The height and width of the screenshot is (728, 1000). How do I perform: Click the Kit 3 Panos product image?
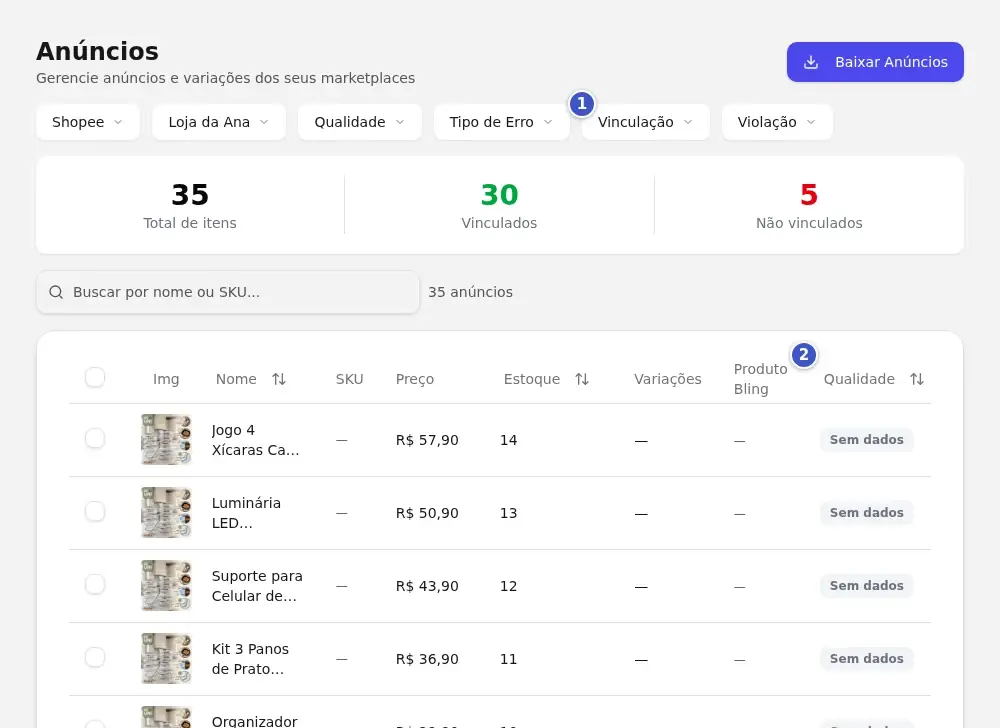click(166, 659)
